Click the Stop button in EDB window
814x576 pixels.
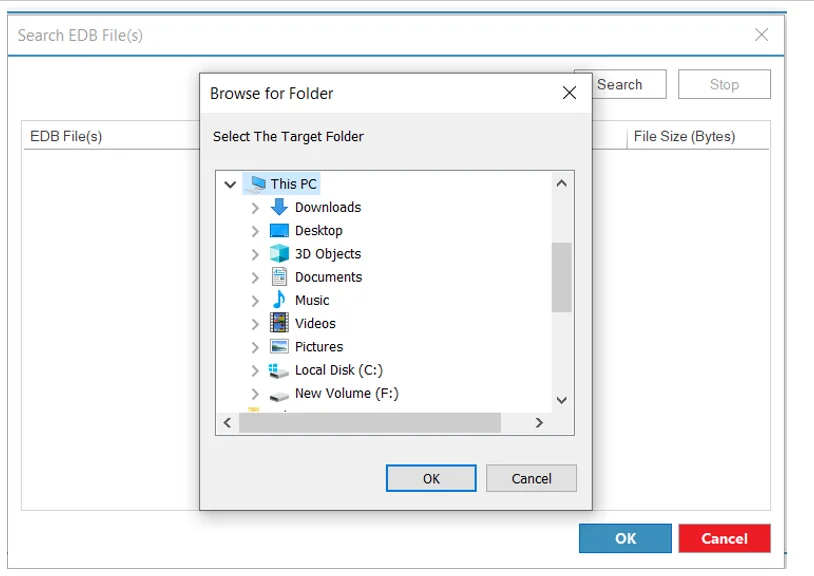tap(724, 84)
